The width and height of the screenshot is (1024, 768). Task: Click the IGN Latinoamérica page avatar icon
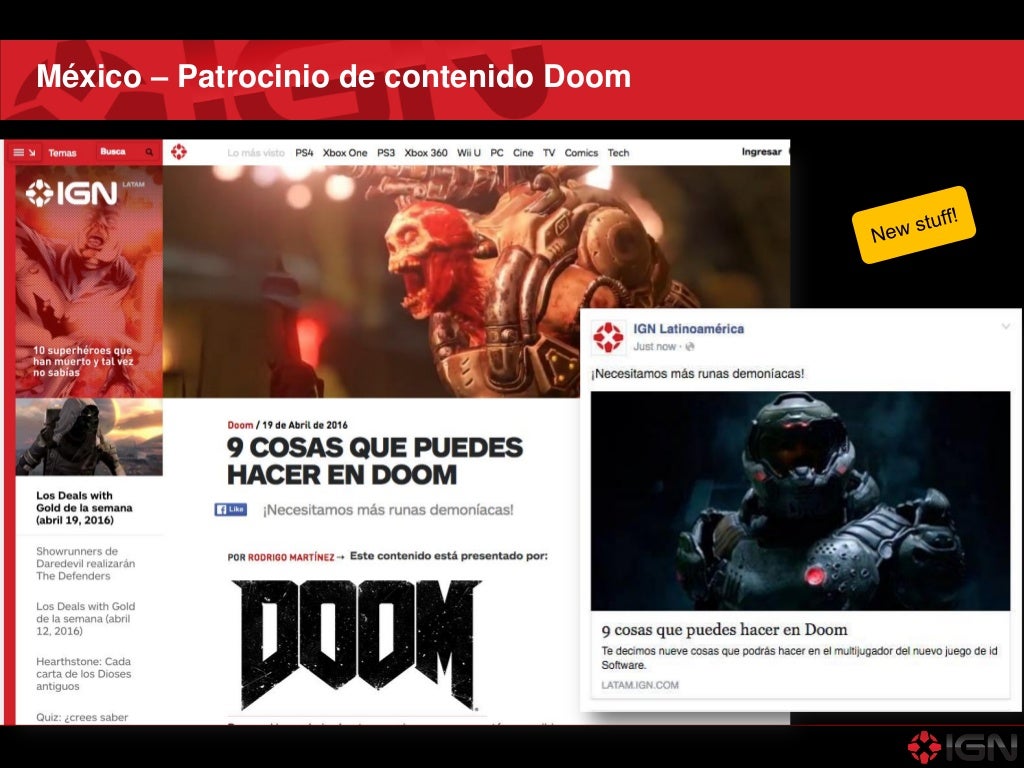609,337
